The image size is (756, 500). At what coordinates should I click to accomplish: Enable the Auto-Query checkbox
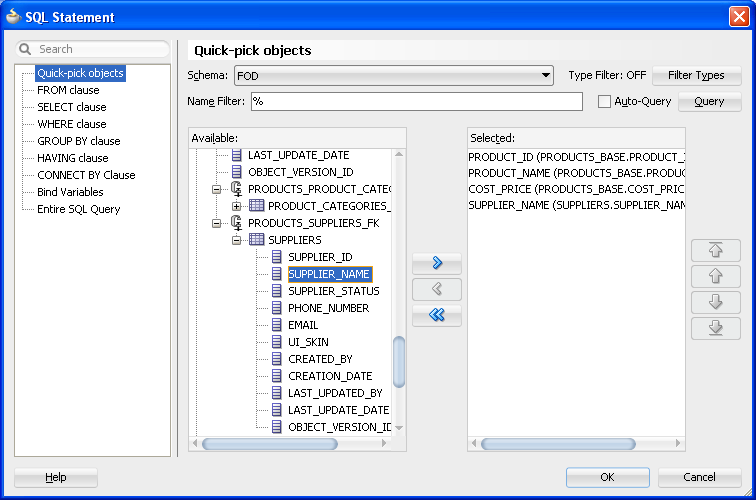coord(604,101)
